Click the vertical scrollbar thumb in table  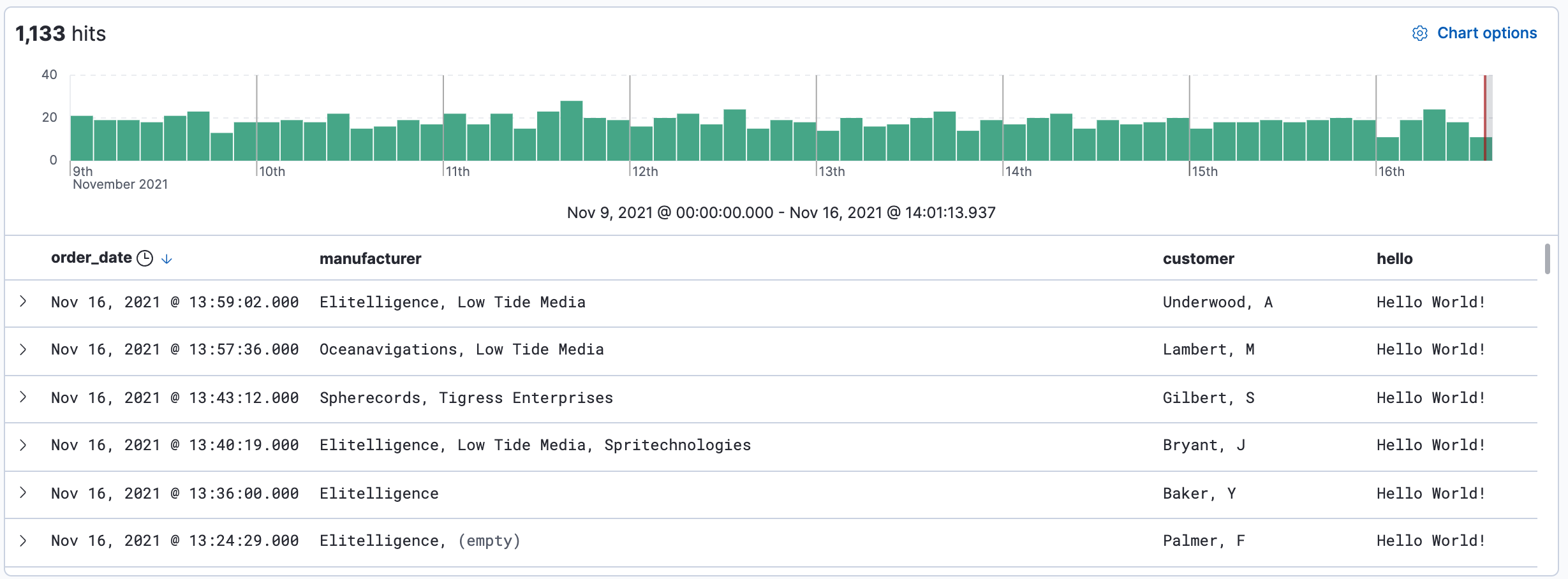(x=1547, y=259)
